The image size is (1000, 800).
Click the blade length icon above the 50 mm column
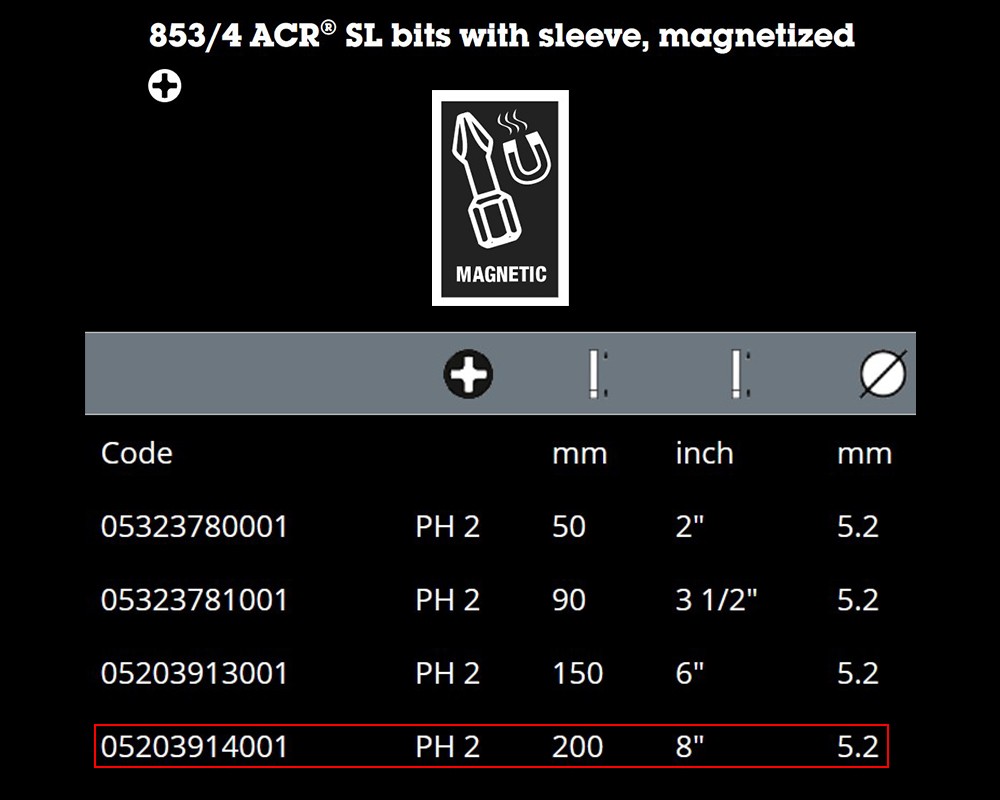point(598,374)
